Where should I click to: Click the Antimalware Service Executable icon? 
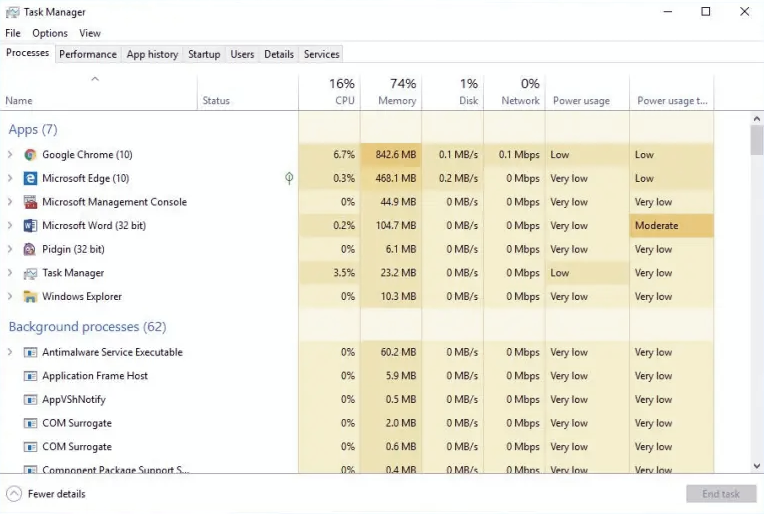point(30,352)
